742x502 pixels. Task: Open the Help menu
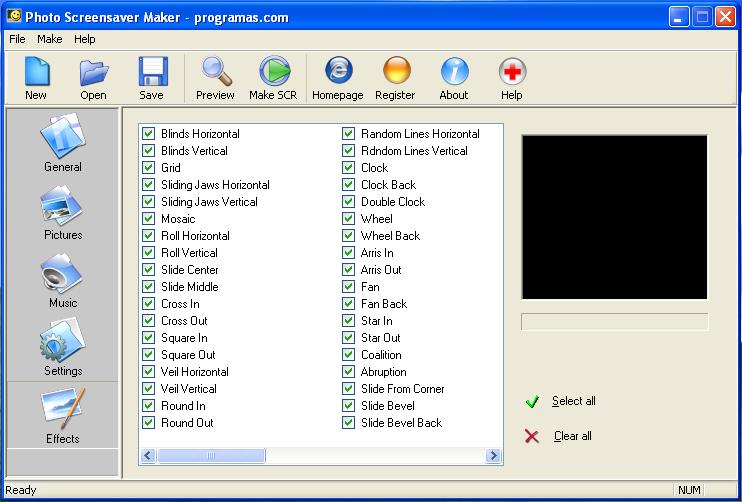[x=85, y=39]
